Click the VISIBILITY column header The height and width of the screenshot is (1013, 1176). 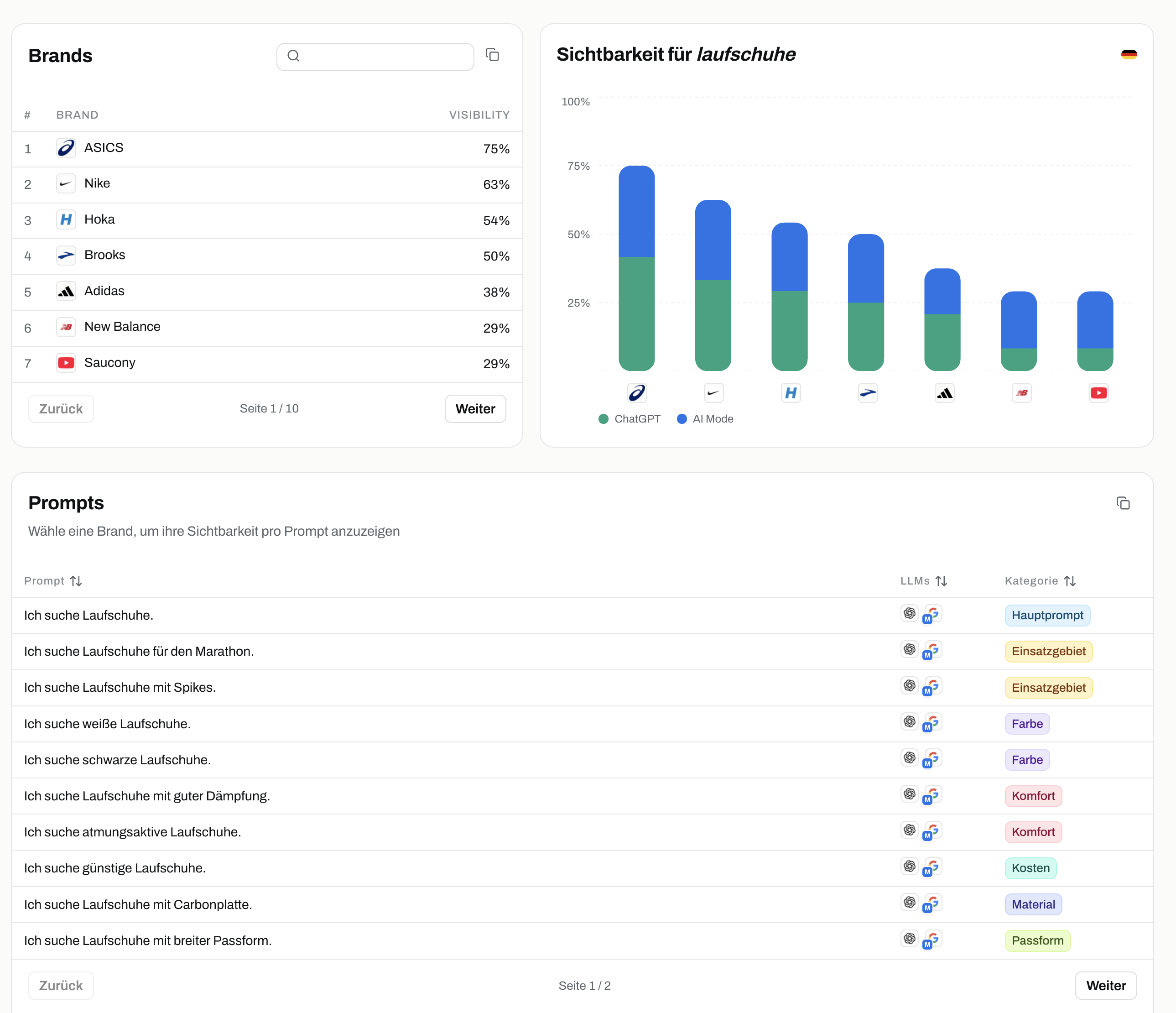[479, 115]
